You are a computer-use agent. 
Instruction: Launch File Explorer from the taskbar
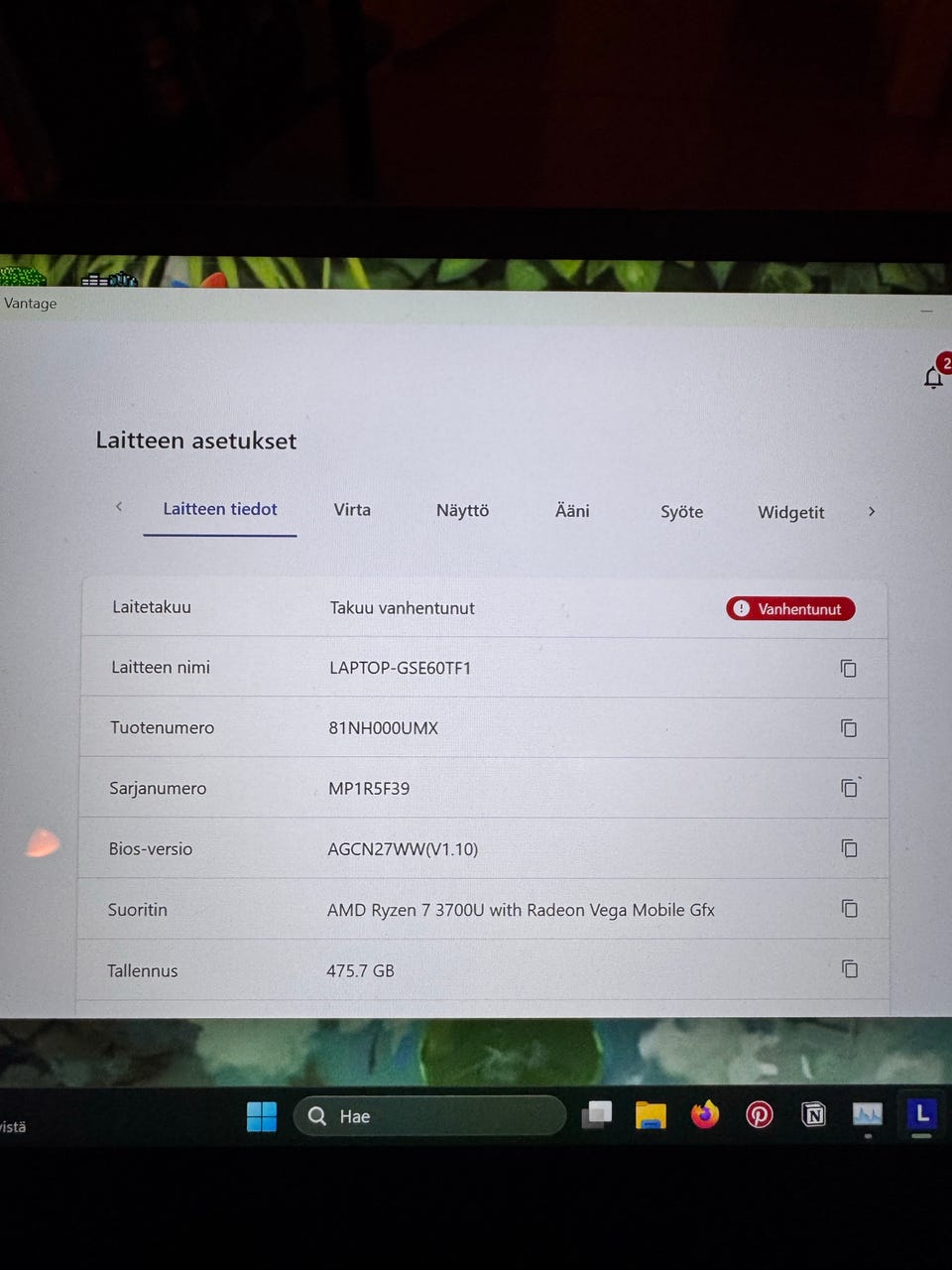[651, 1115]
